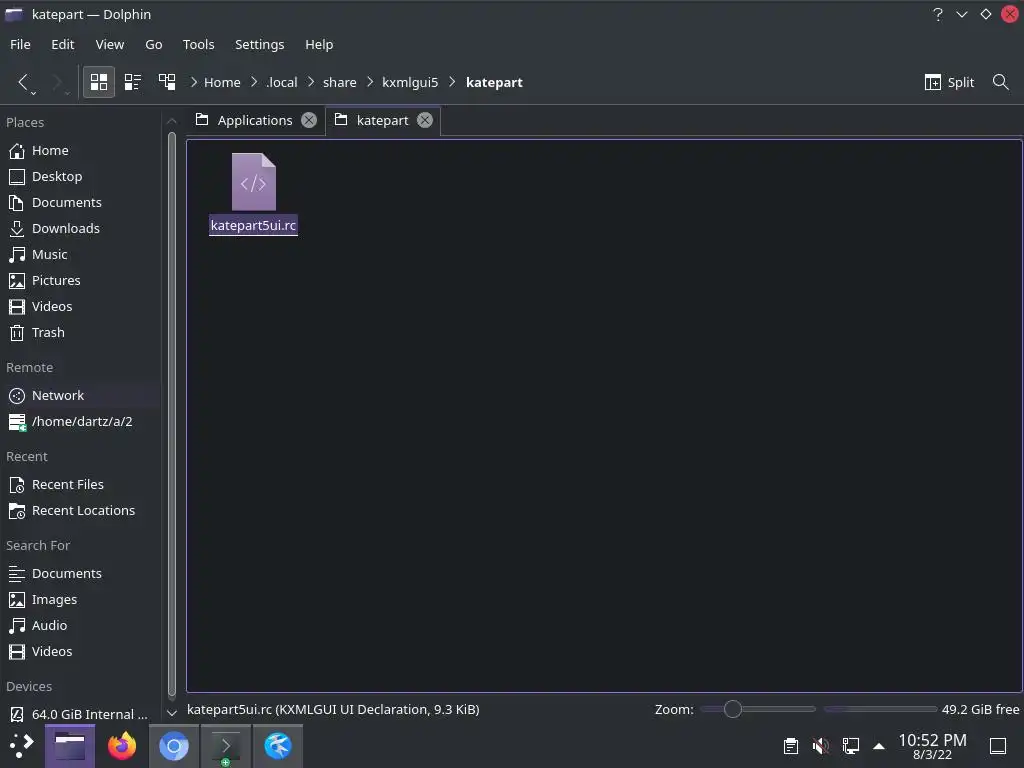The width and height of the screenshot is (1024, 768).
Task: Open back-history dropdown arrow
Action: [33, 94]
